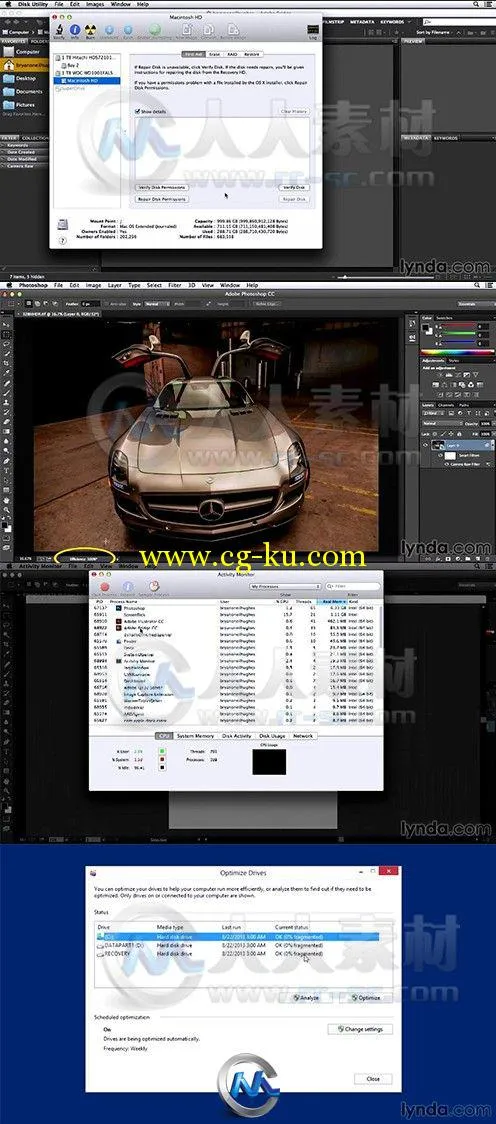Click Repair Disk Permissions button

coord(161,199)
